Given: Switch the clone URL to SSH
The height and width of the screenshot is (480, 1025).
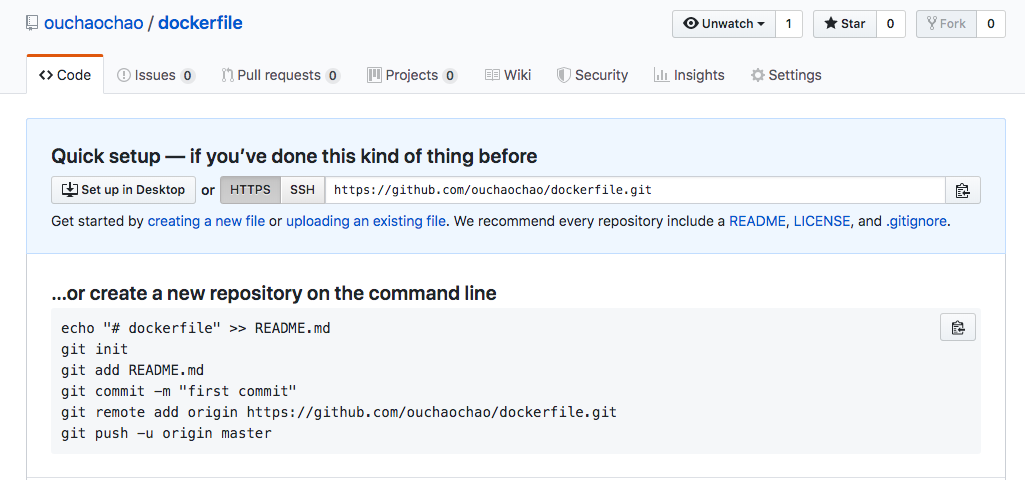Looking at the screenshot, I should tap(303, 190).
